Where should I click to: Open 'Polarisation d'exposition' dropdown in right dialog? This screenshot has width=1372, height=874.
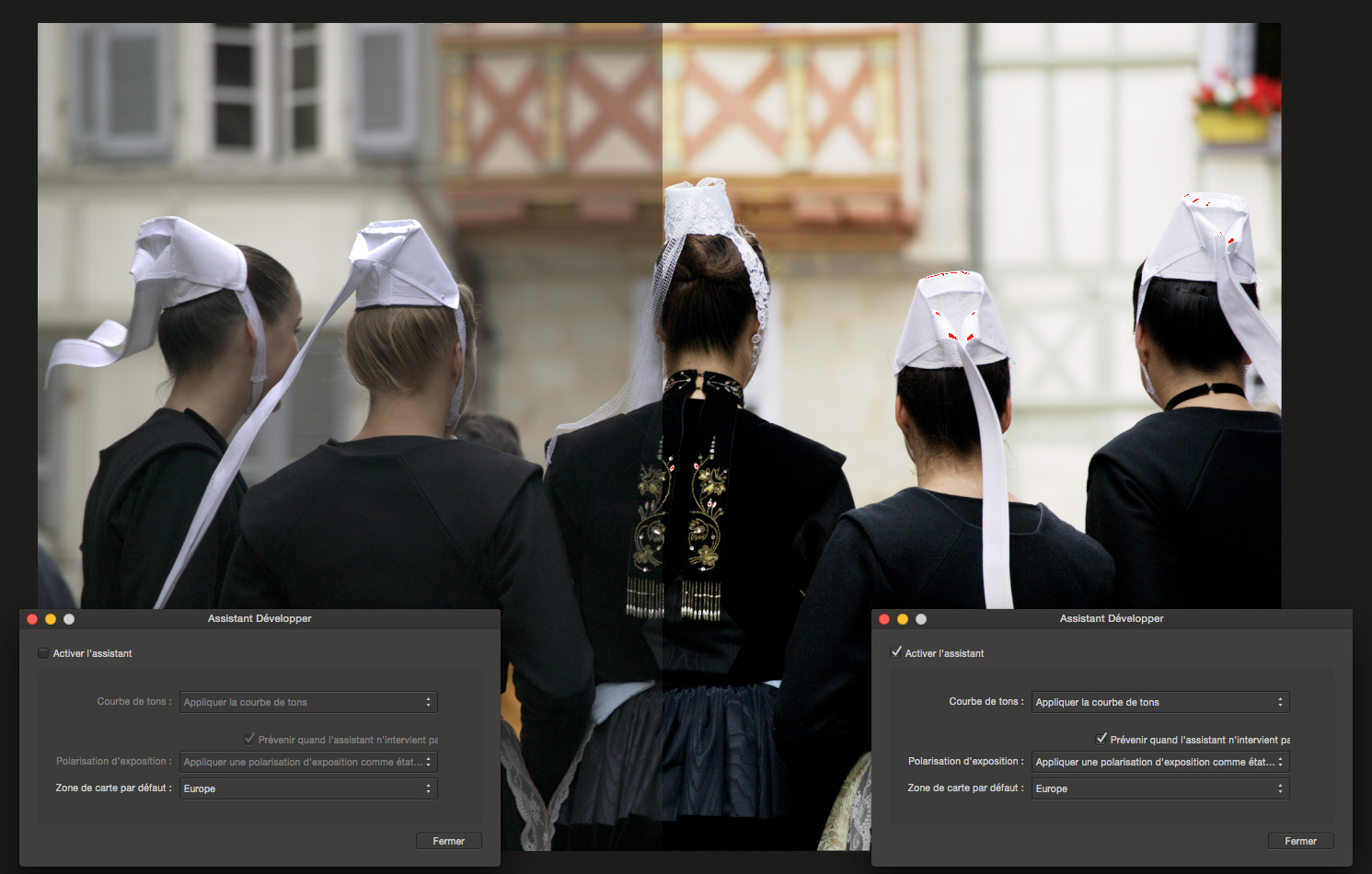coord(1160,762)
